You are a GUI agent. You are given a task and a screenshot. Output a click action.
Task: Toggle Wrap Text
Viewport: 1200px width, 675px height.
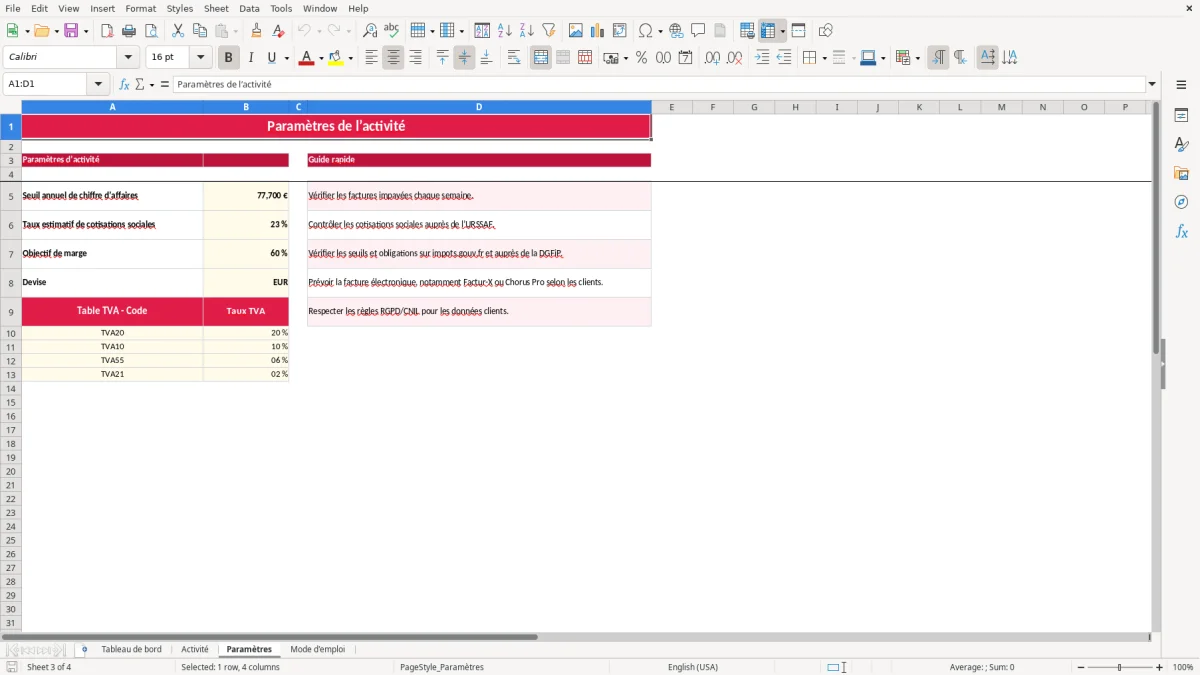pos(514,58)
